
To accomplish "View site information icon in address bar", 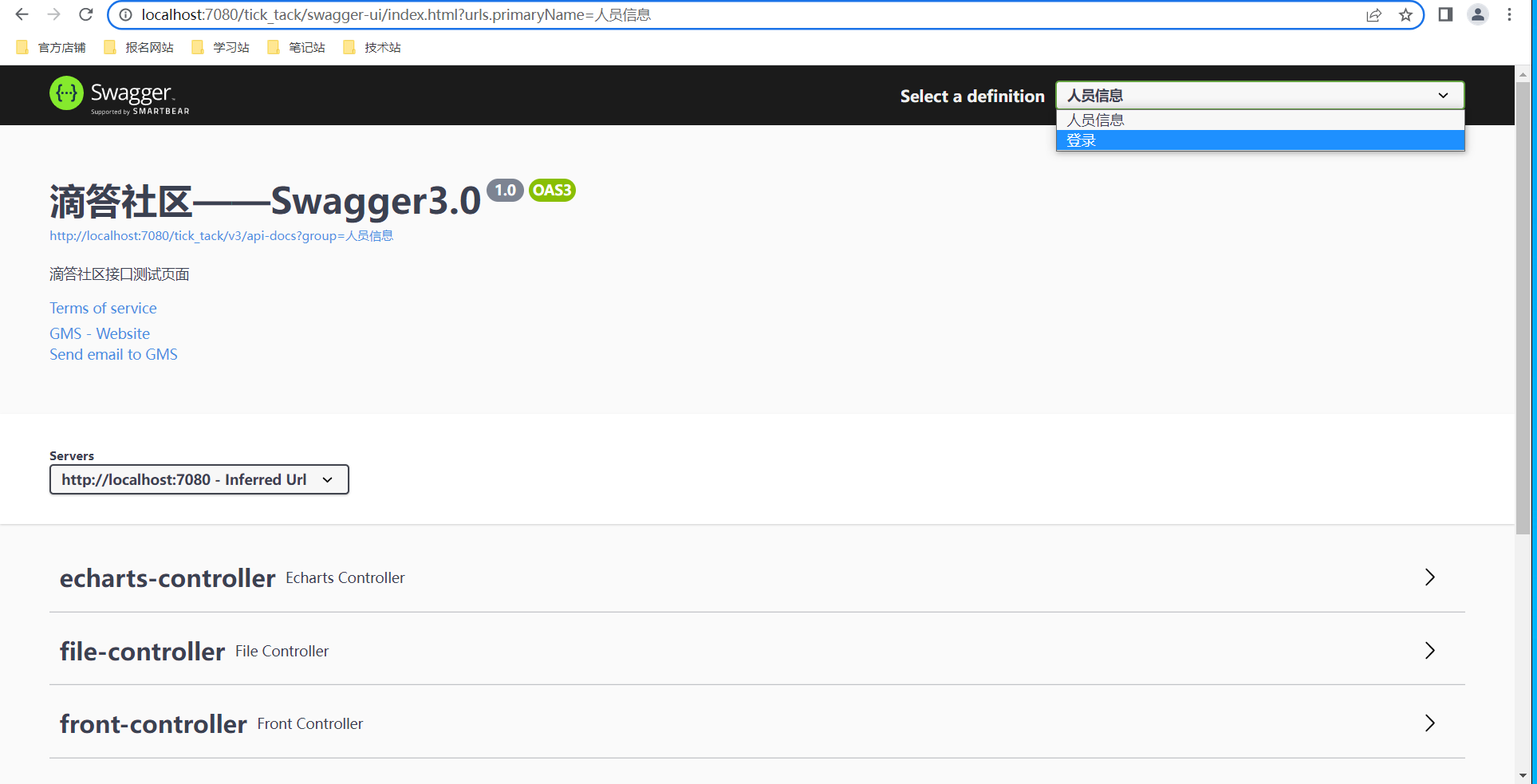I will coord(125,15).
